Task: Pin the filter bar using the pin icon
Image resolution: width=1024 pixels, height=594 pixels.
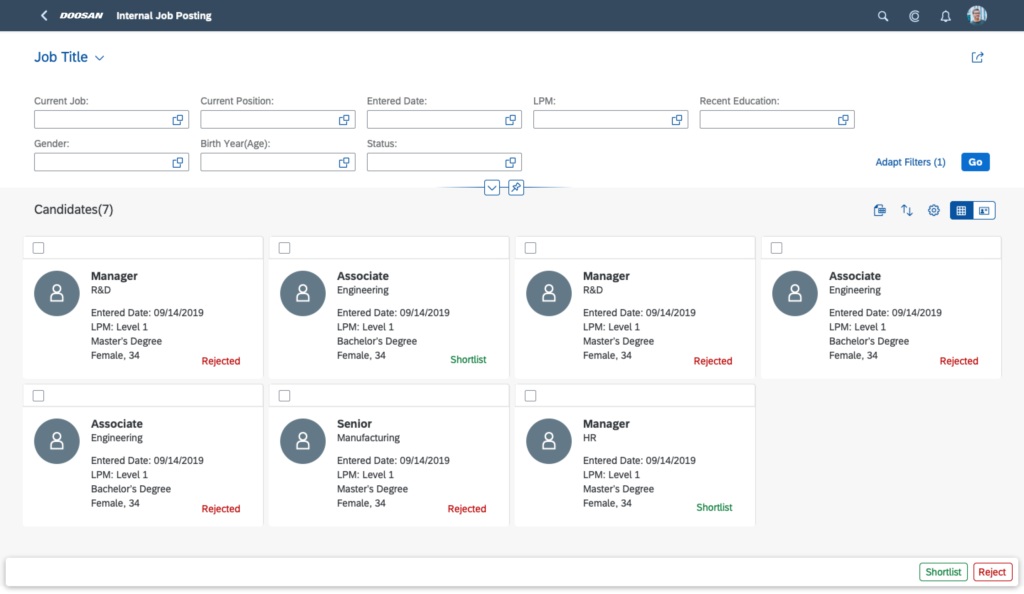Action: pos(516,187)
